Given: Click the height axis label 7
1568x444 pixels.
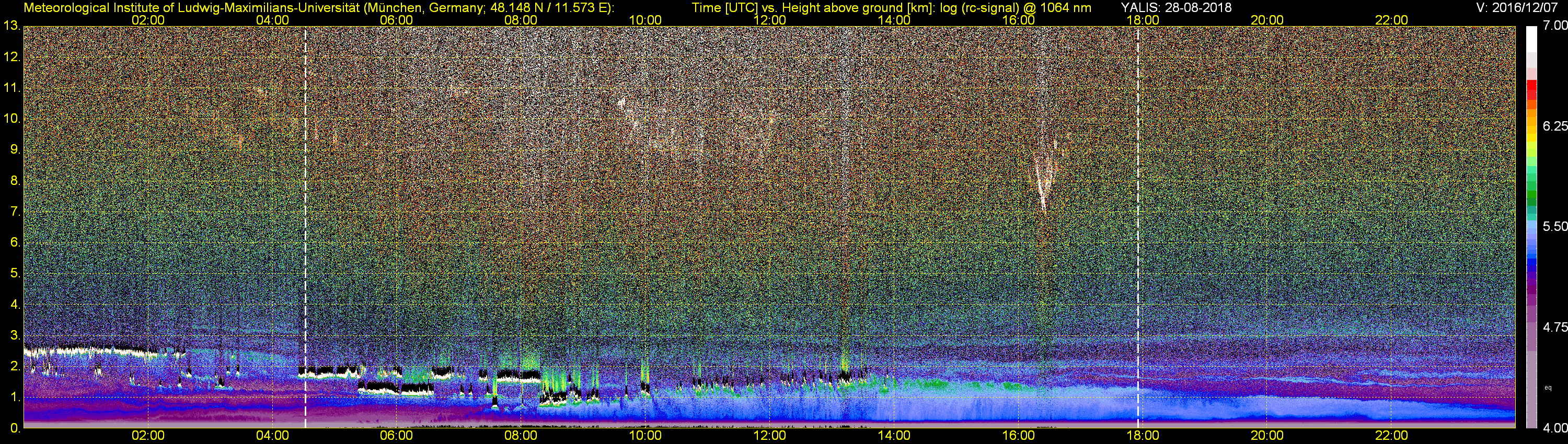Looking at the screenshot, I should [15, 212].
